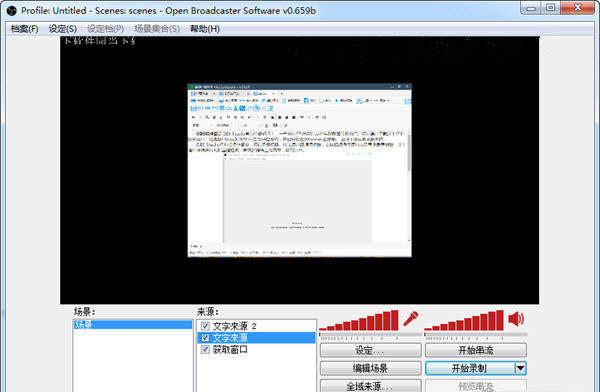Click the 编辑场景 button
Viewport: 600px width, 392px height.
coord(370,368)
